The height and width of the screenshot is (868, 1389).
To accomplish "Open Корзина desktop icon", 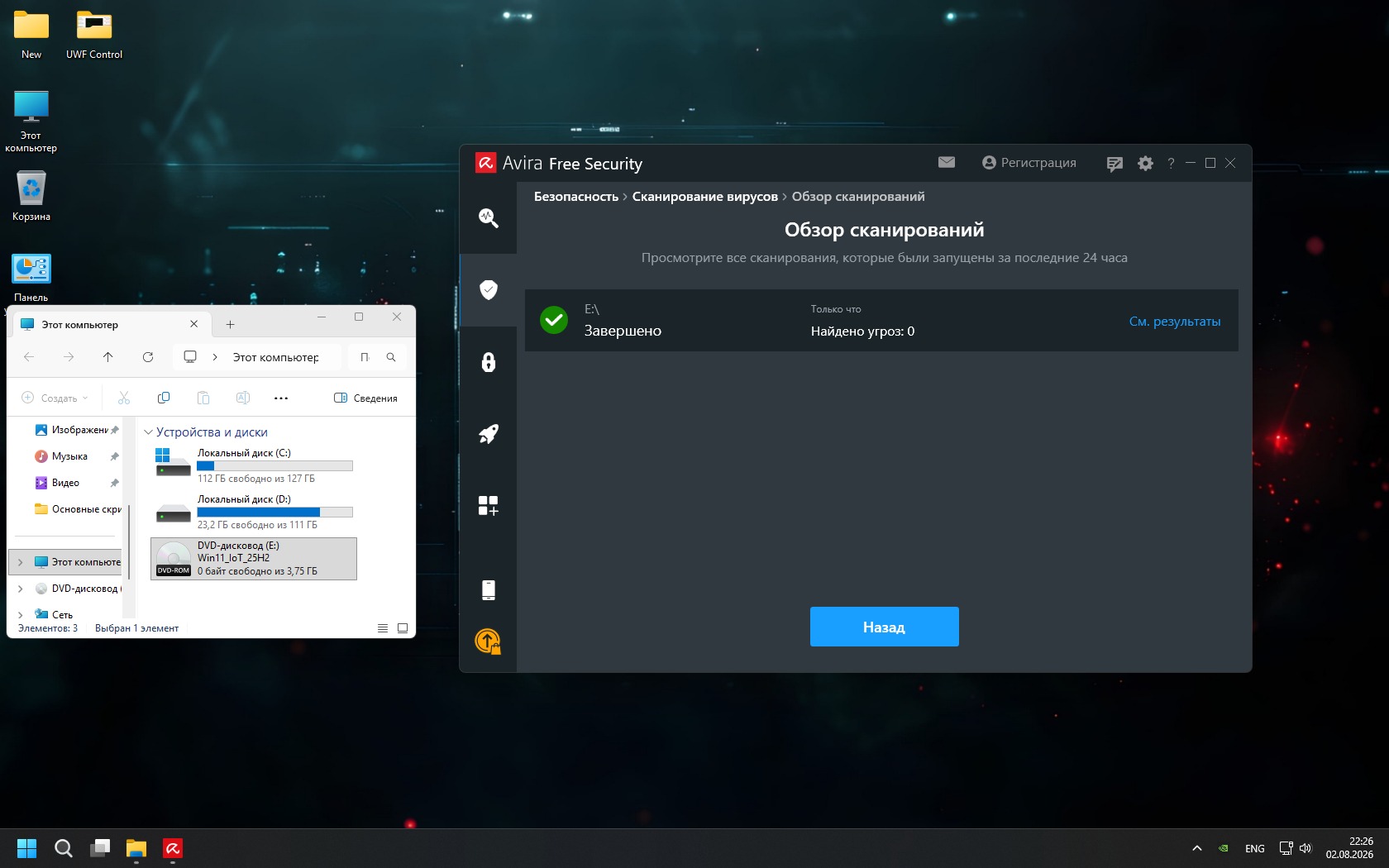I will tap(31, 196).
